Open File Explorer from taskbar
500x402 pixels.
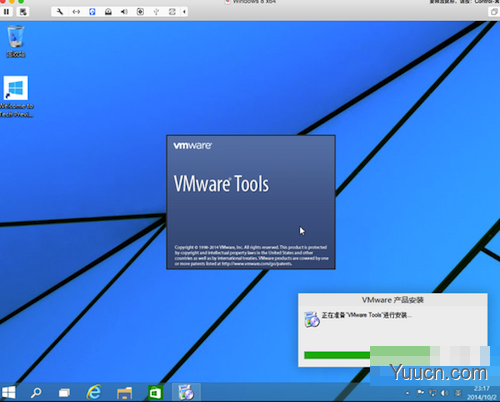click(x=125, y=393)
